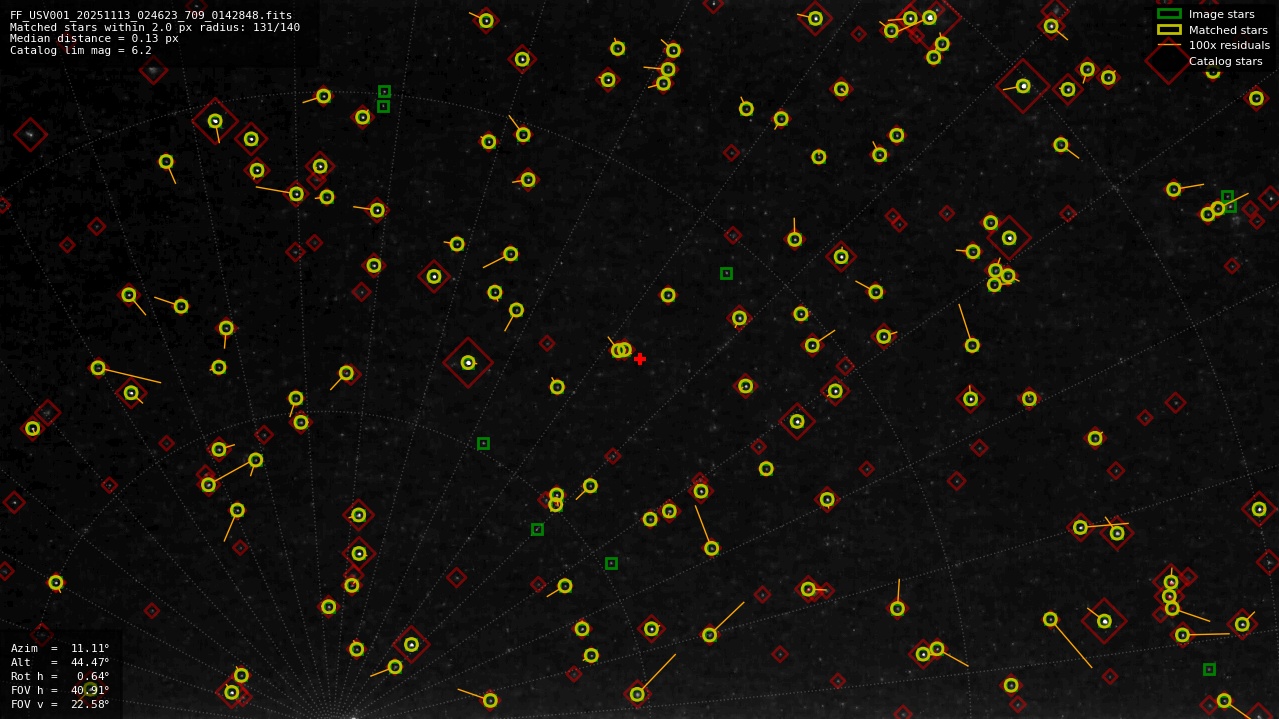The height and width of the screenshot is (719, 1279).
Task: Click the 'FOV v = 22.58°' readout
Action: tap(60, 704)
